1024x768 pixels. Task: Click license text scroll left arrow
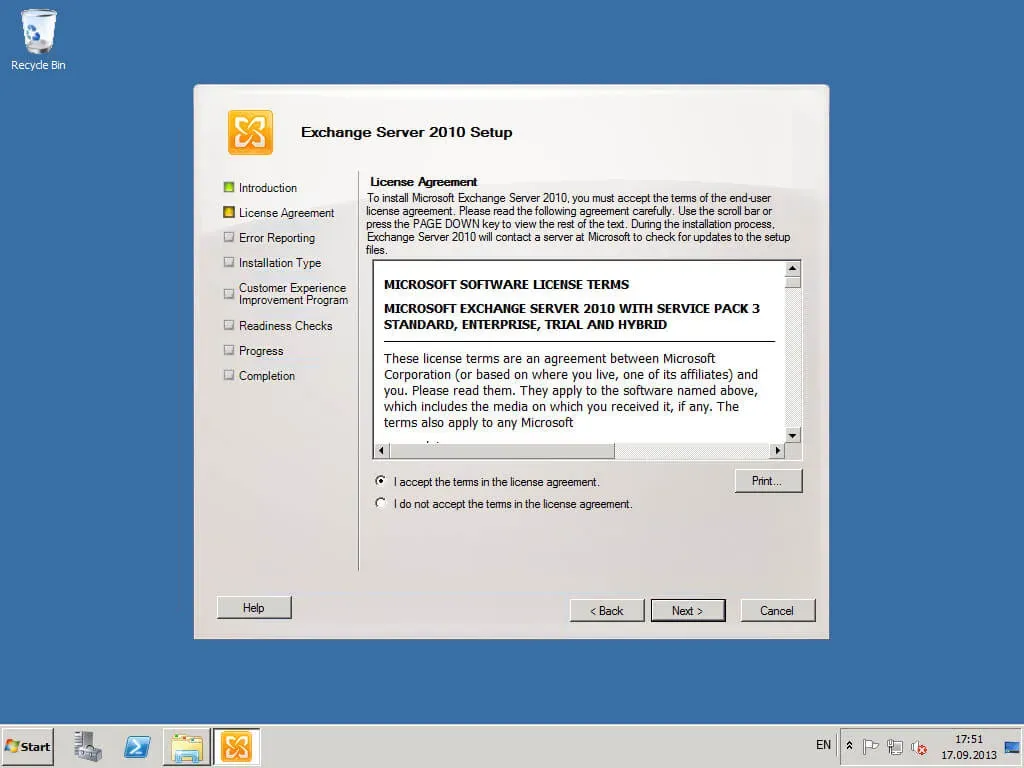pos(382,451)
